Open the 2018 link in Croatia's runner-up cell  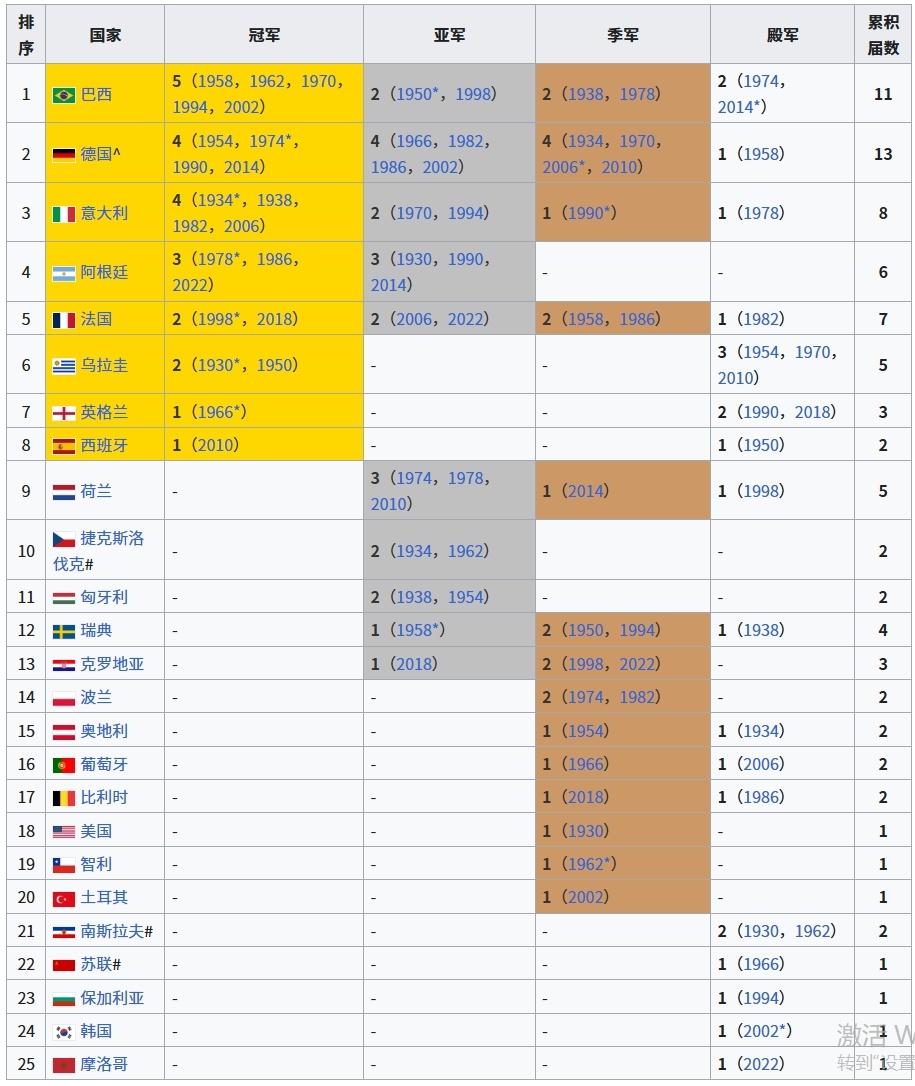click(x=414, y=664)
